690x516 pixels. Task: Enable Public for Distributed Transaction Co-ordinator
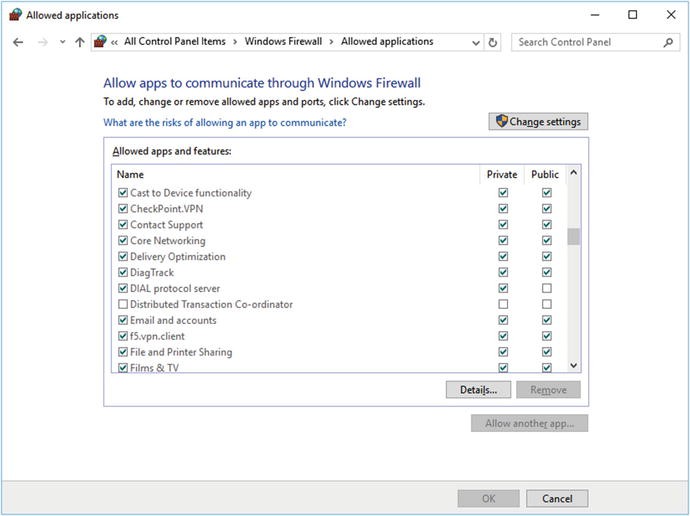click(547, 304)
